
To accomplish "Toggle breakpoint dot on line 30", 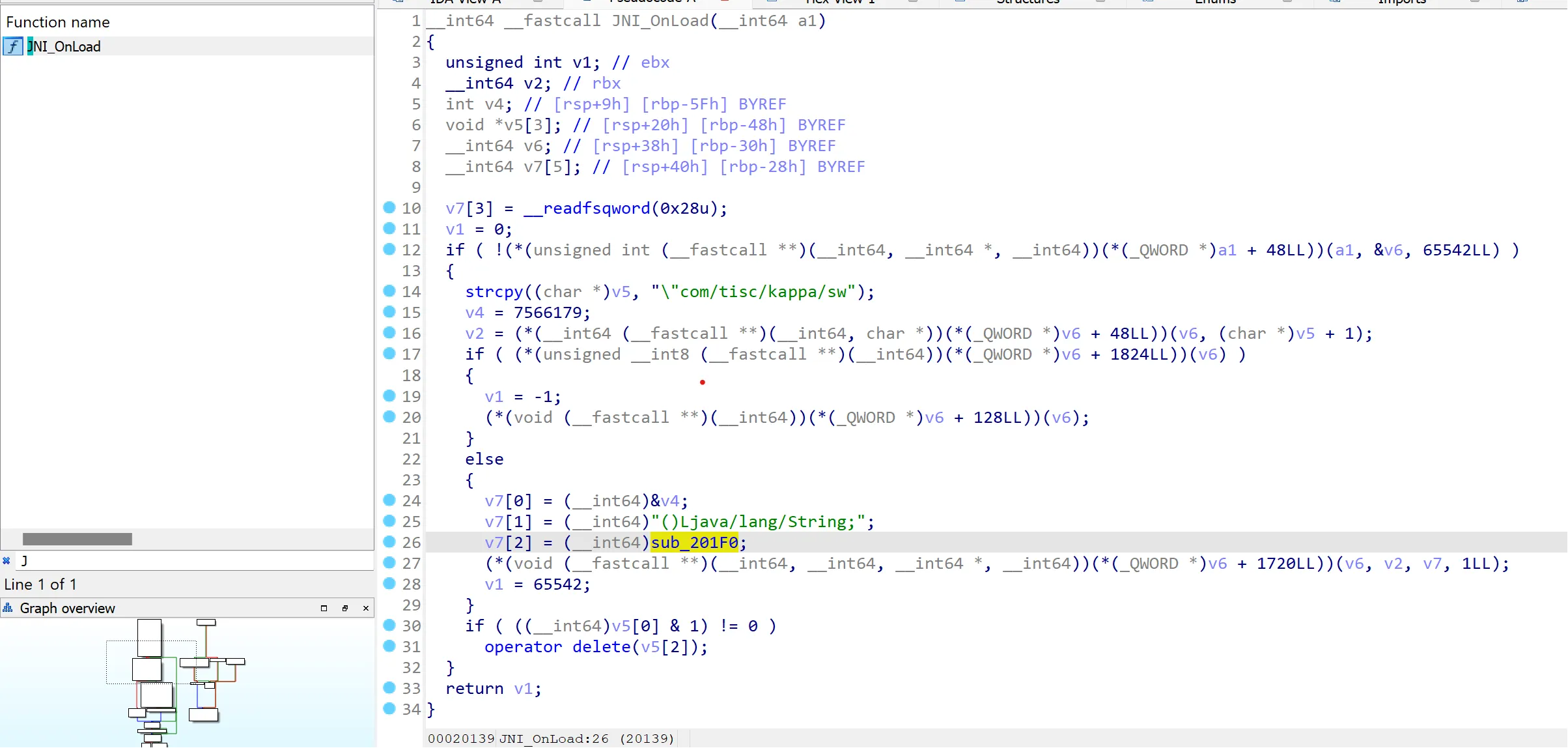I will tap(389, 626).
